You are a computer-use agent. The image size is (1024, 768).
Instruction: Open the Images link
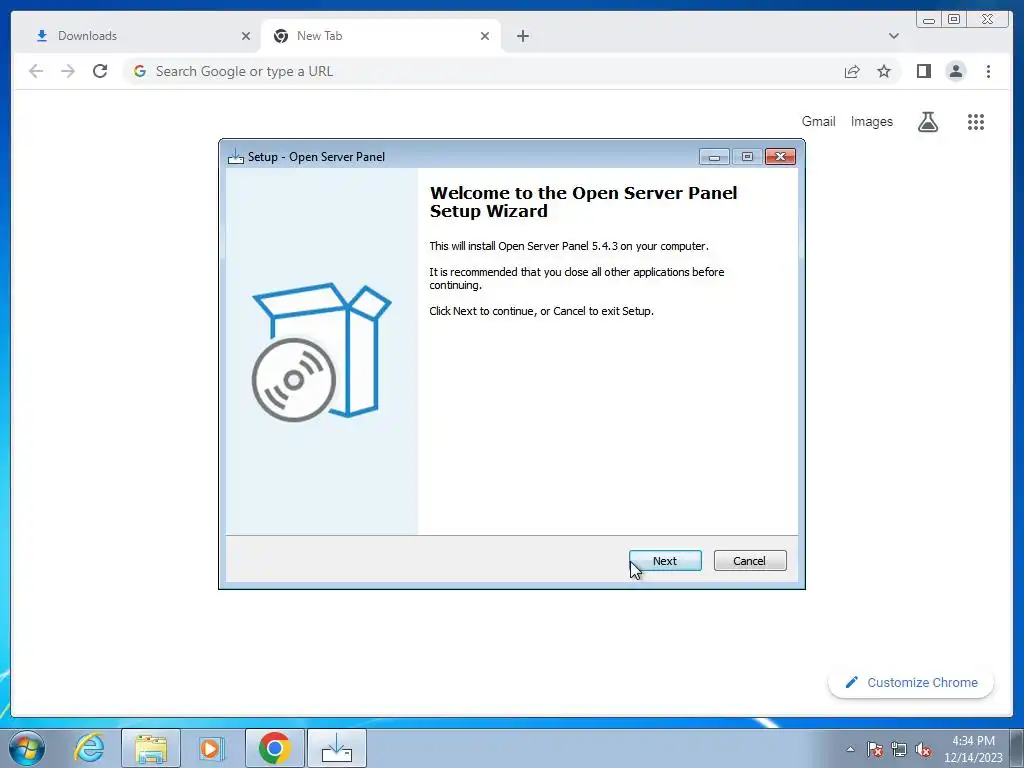[x=871, y=121]
